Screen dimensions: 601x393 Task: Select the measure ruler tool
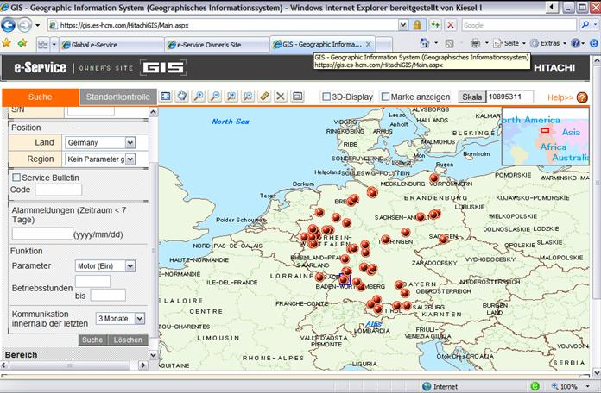coord(264,96)
